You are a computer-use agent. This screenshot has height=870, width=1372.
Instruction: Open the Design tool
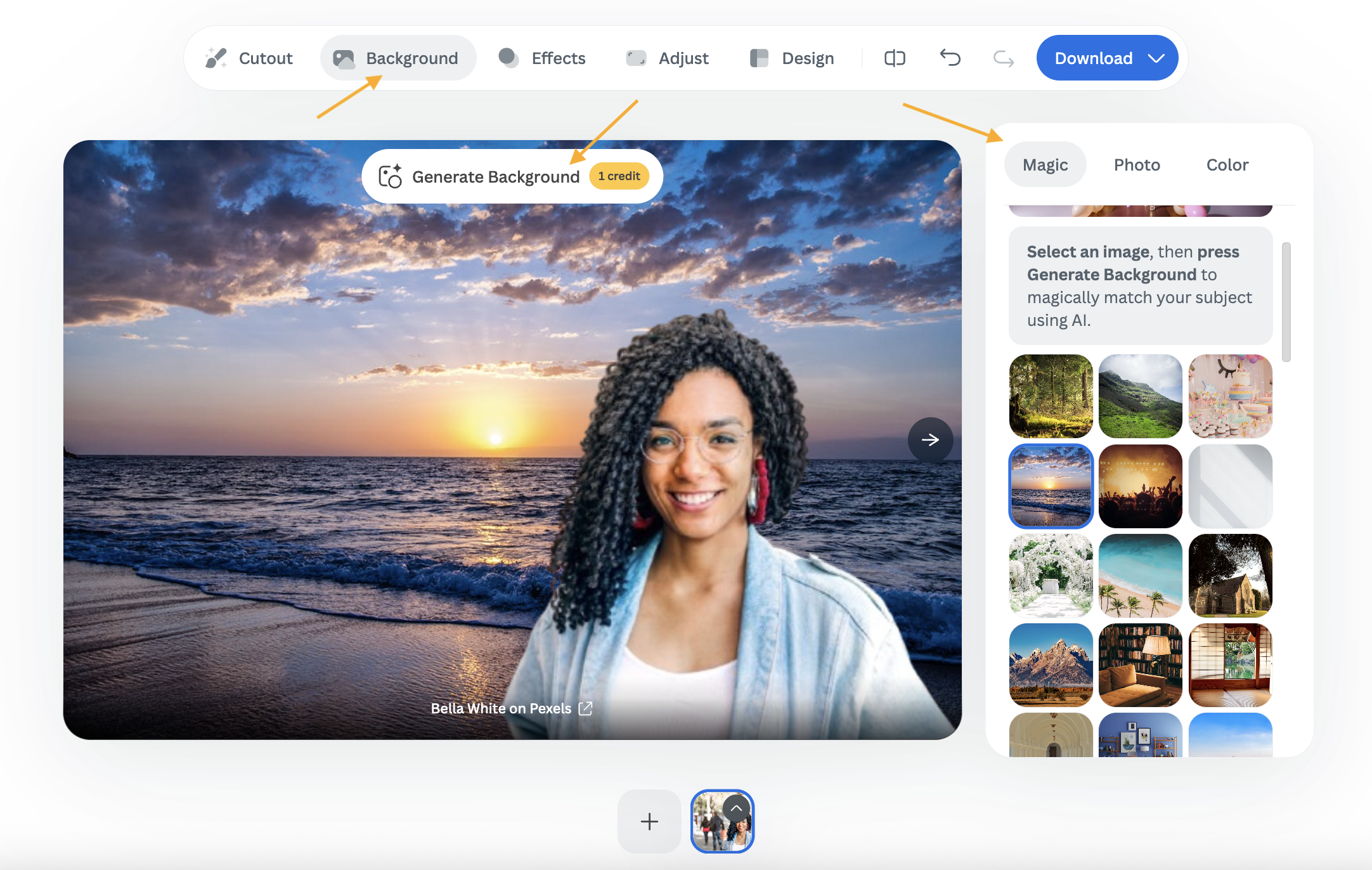pyautogui.click(x=792, y=58)
